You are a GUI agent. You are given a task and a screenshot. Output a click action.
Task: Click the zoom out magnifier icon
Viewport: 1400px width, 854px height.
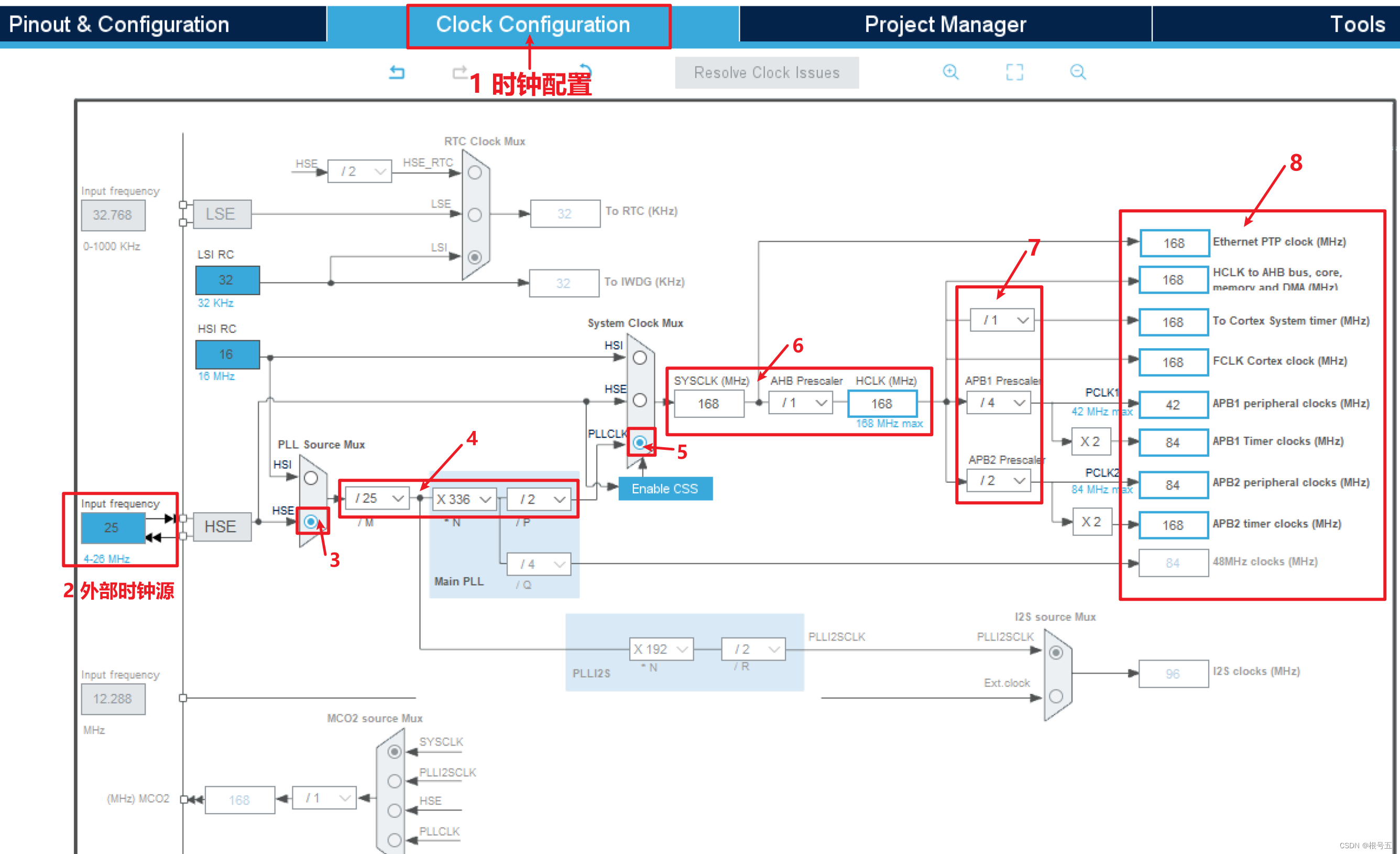tap(1078, 72)
